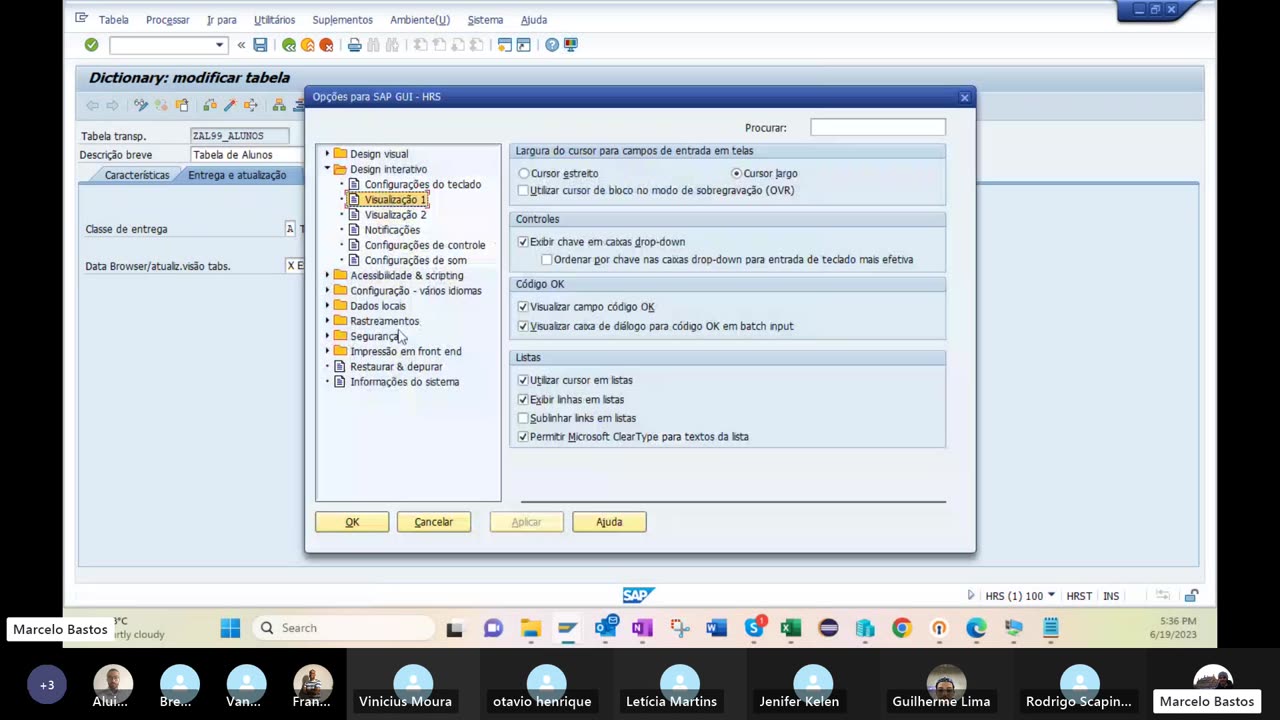Click the Print icon in toolbar

[x=354, y=45]
